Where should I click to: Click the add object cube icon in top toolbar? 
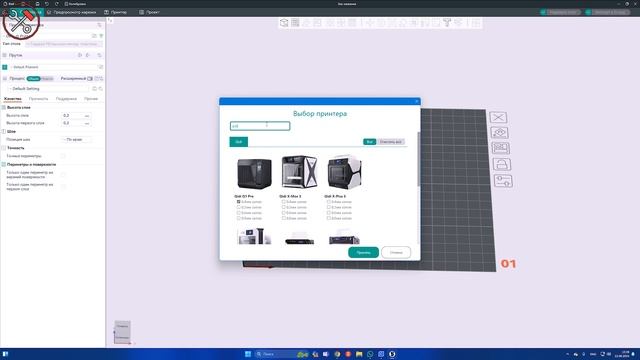coord(284,23)
